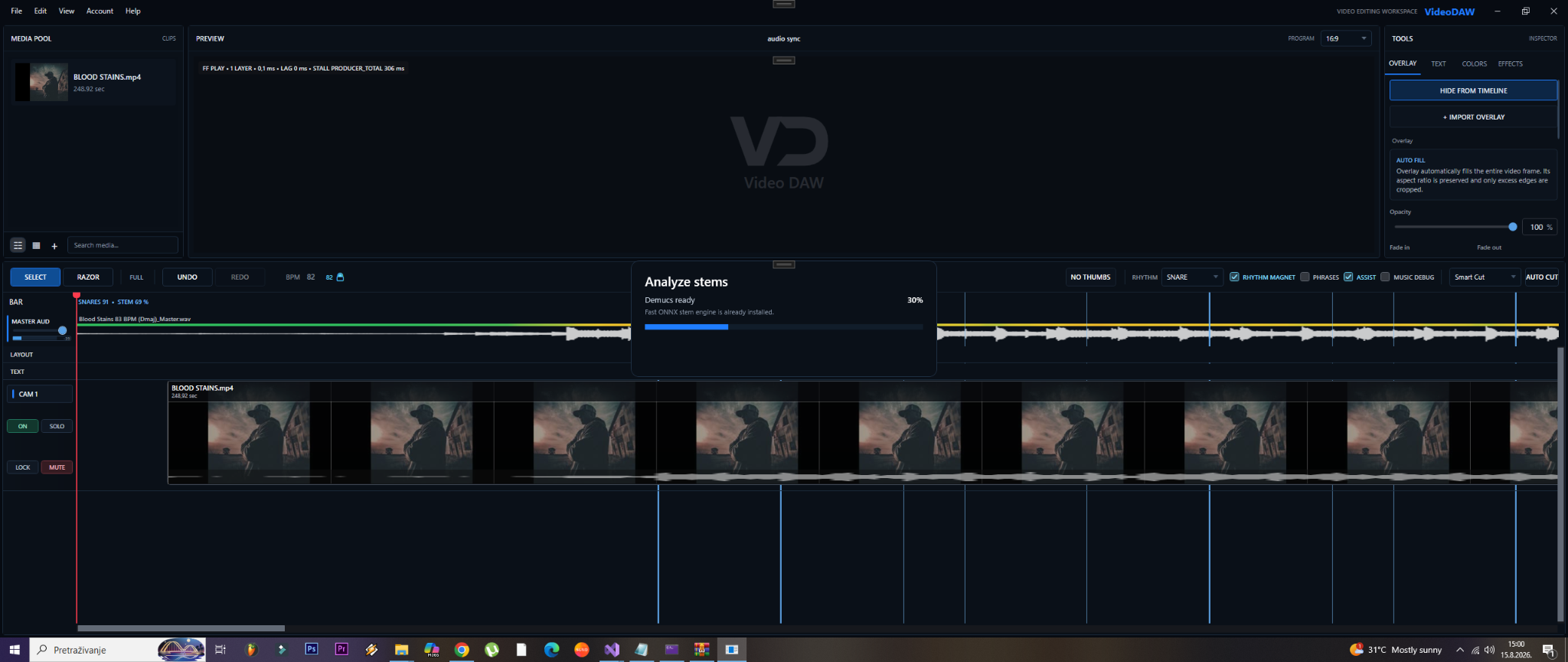Click the Razor tool button
The image size is (1568, 662).
[x=88, y=277]
